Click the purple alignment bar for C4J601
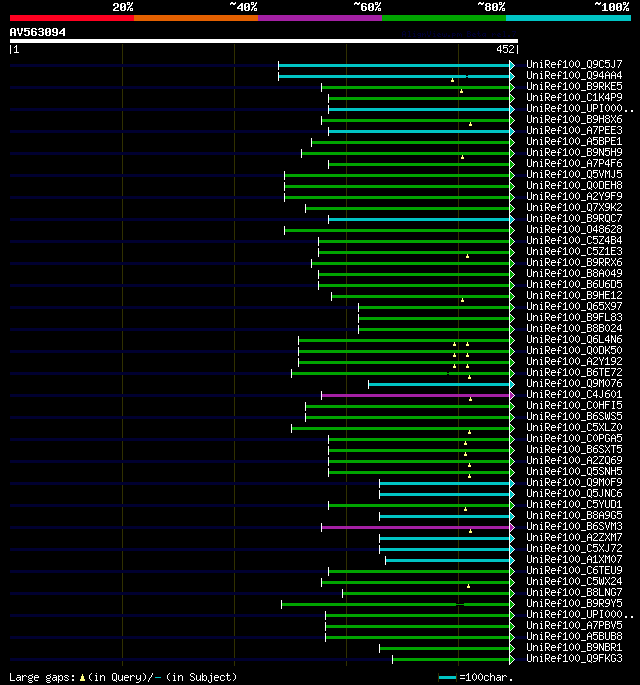 coord(416,395)
